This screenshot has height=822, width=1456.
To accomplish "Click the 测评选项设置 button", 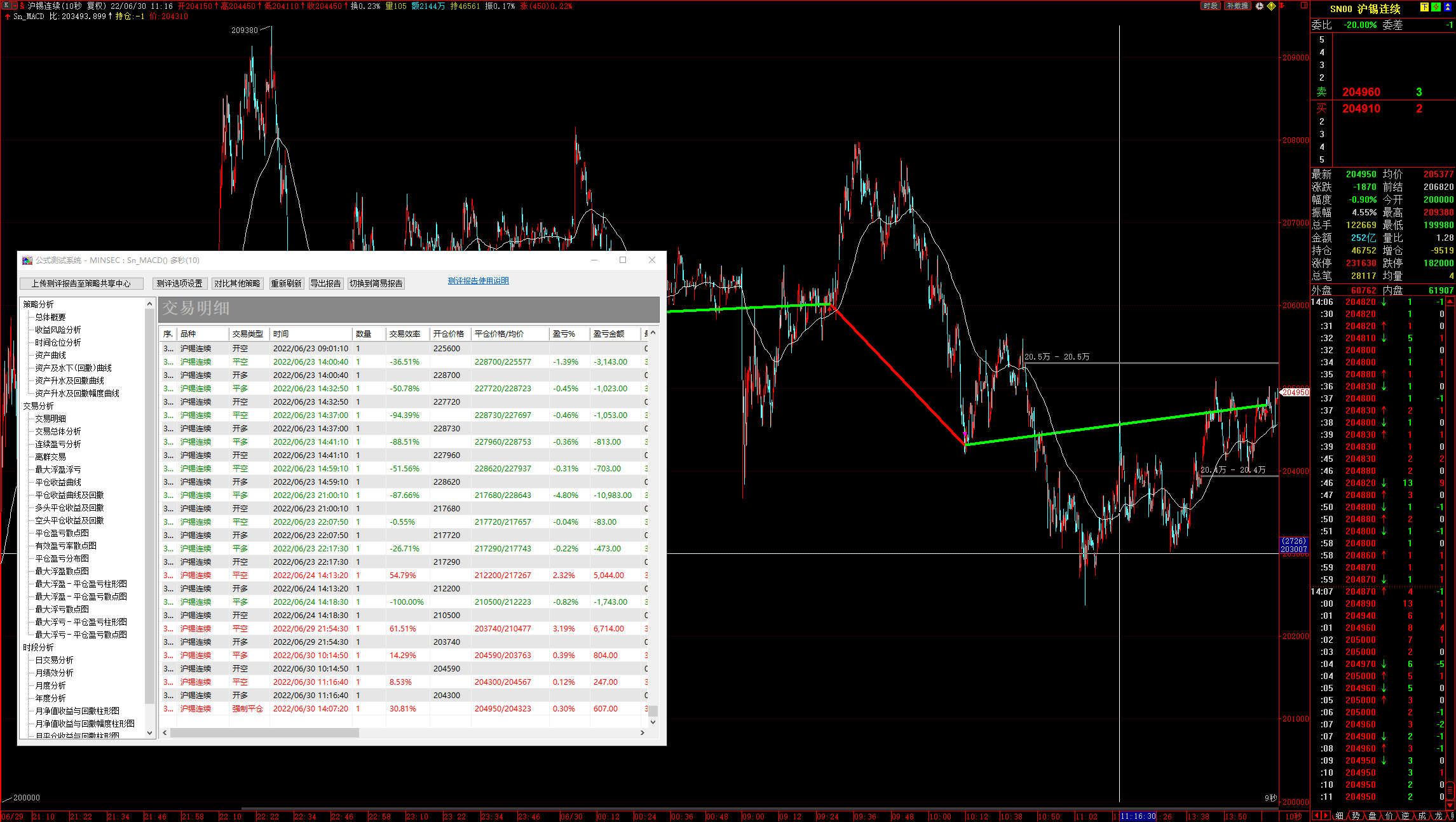I will tap(179, 283).
